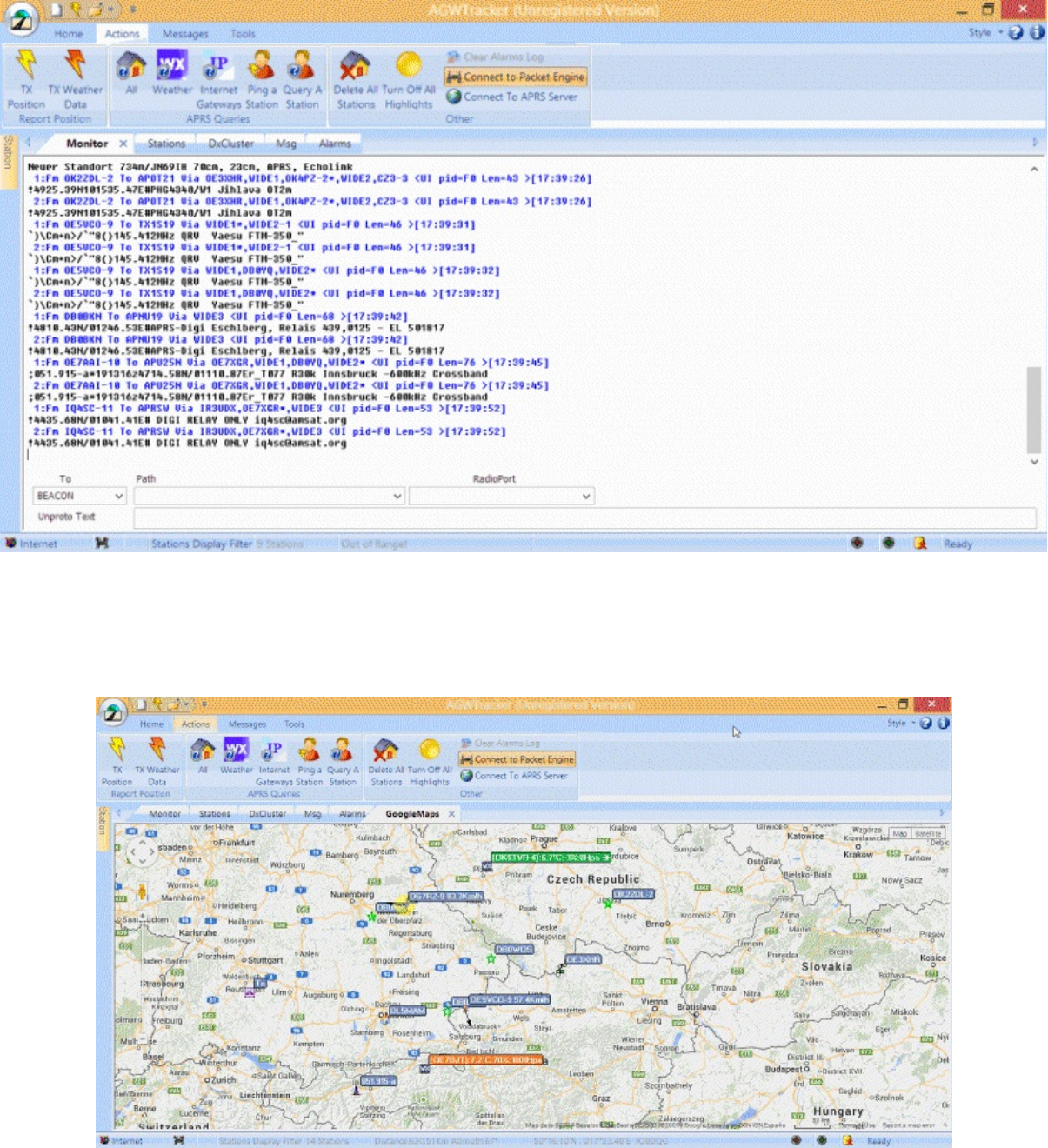This screenshot has height=1148, width=1048.
Task: Close the GoogleMaps tab in bottom window
Action: (451, 814)
